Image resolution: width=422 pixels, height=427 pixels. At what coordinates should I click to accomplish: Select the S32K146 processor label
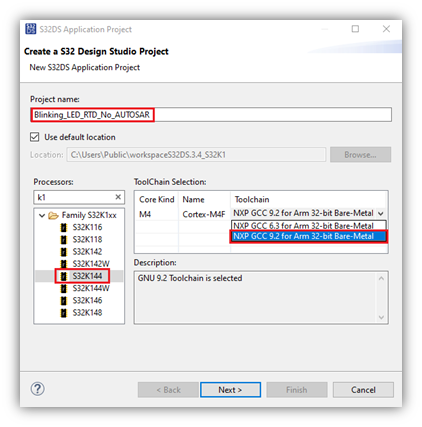click(87, 301)
